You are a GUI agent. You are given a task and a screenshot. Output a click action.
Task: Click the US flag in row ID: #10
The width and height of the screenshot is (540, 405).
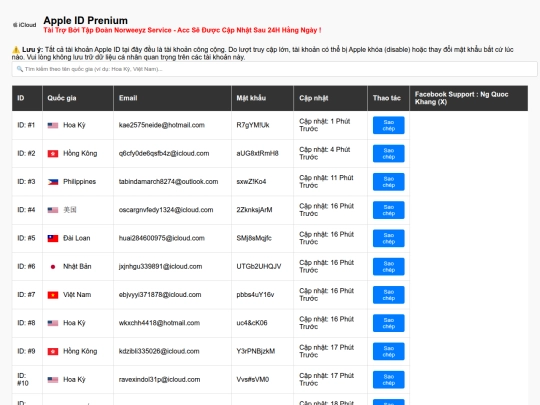coord(53,380)
